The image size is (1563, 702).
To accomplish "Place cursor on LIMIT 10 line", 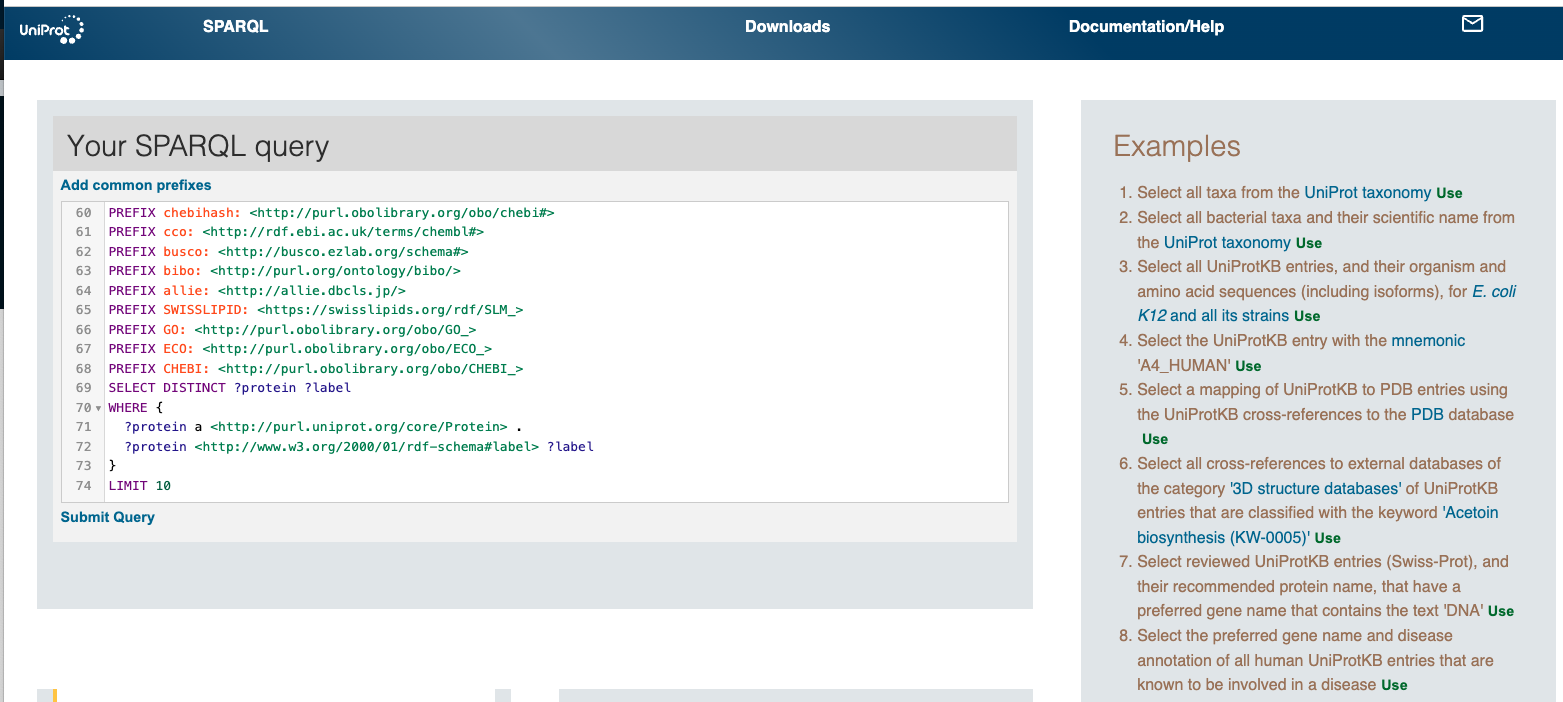I will pyautogui.click(x=140, y=486).
